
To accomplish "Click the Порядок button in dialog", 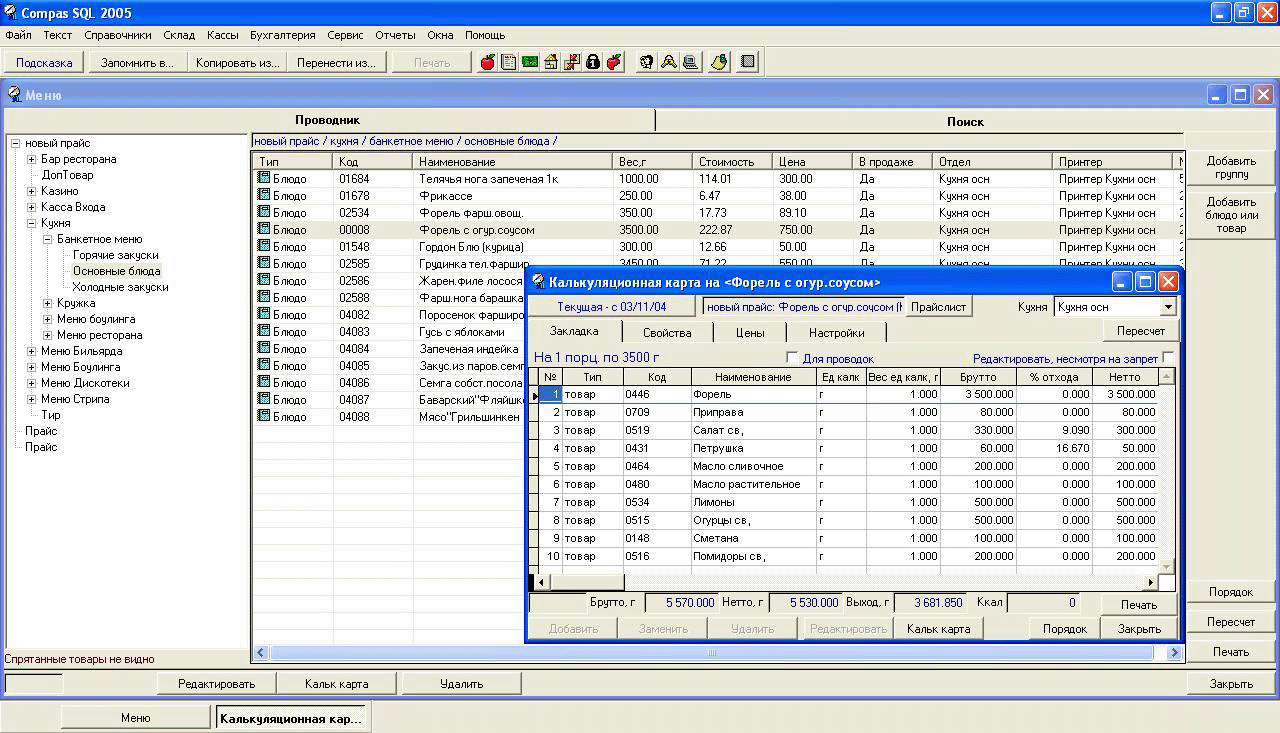I will [x=1064, y=629].
